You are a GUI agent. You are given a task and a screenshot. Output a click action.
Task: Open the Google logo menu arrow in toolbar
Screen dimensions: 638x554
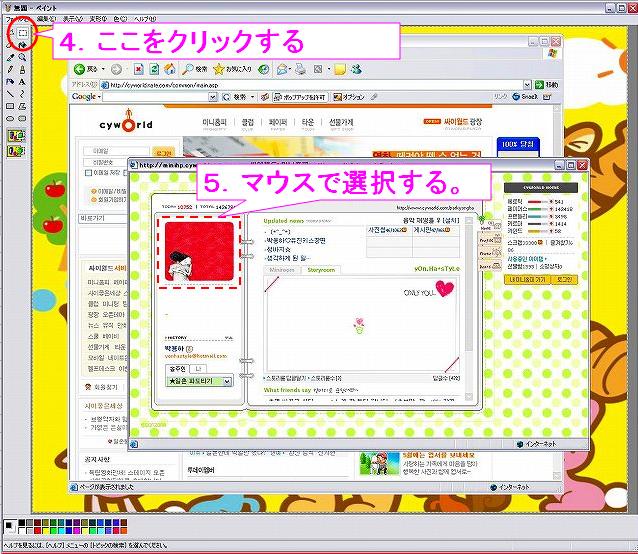pos(99,97)
